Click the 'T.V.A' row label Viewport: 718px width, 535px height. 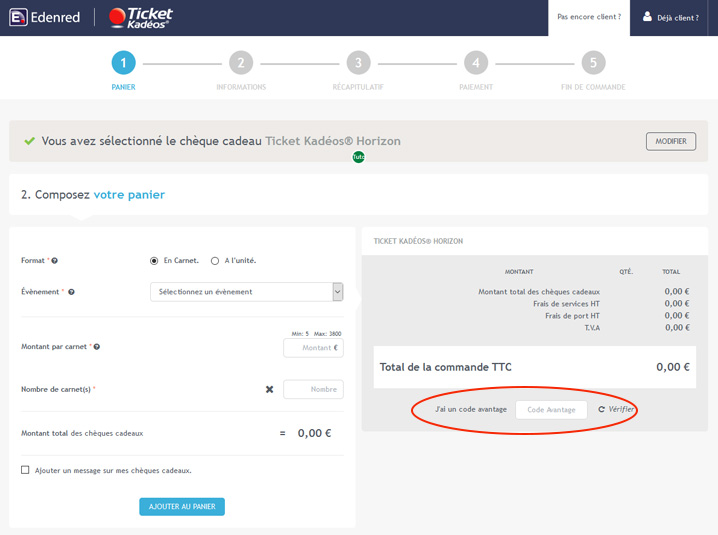(592, 328)
